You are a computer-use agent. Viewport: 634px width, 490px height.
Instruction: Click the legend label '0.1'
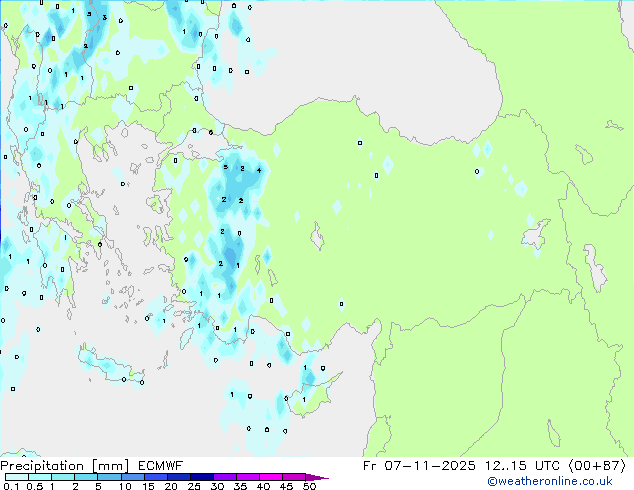point(11,486)
